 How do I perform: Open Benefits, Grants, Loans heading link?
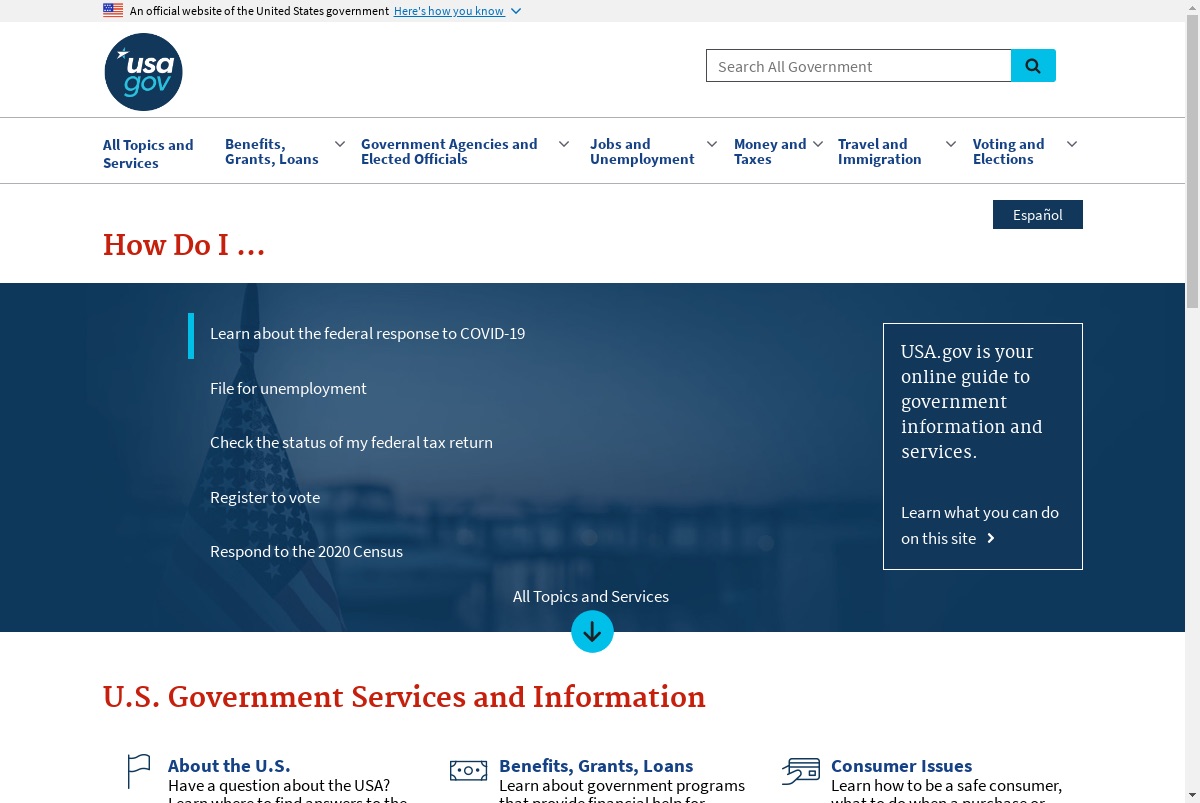pyautogui.click(x=596, y=766)
